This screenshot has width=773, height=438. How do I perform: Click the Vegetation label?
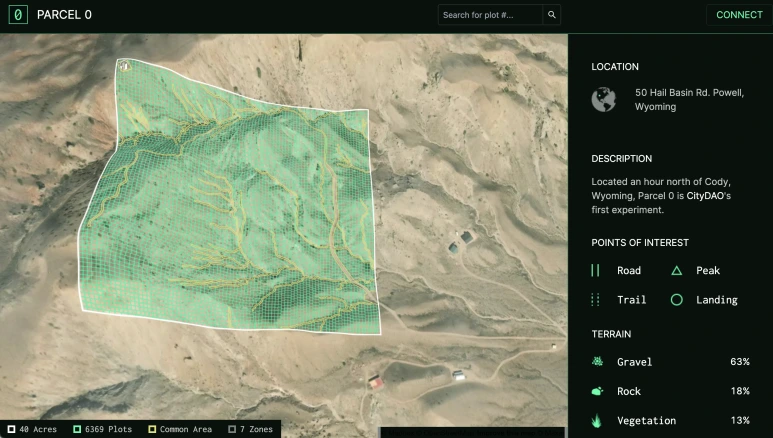[646, 421]
